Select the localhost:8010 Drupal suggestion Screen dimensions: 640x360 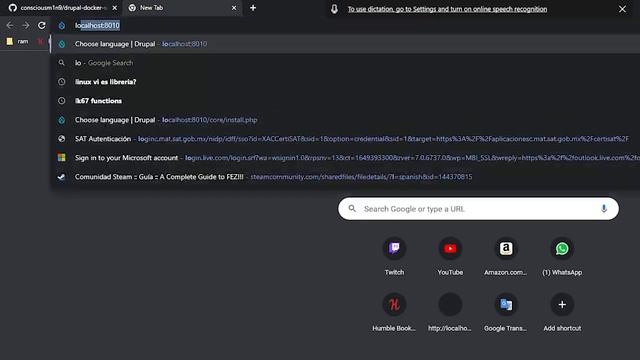coord(345,44)
